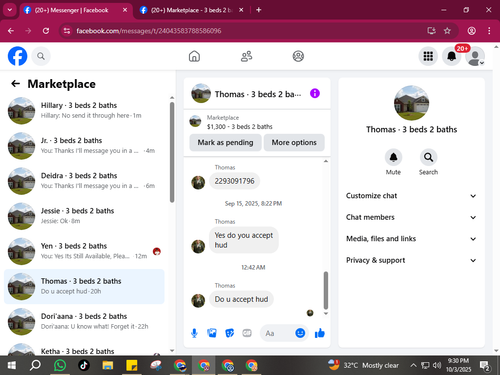Expand Customize chat section

[411, 196]
